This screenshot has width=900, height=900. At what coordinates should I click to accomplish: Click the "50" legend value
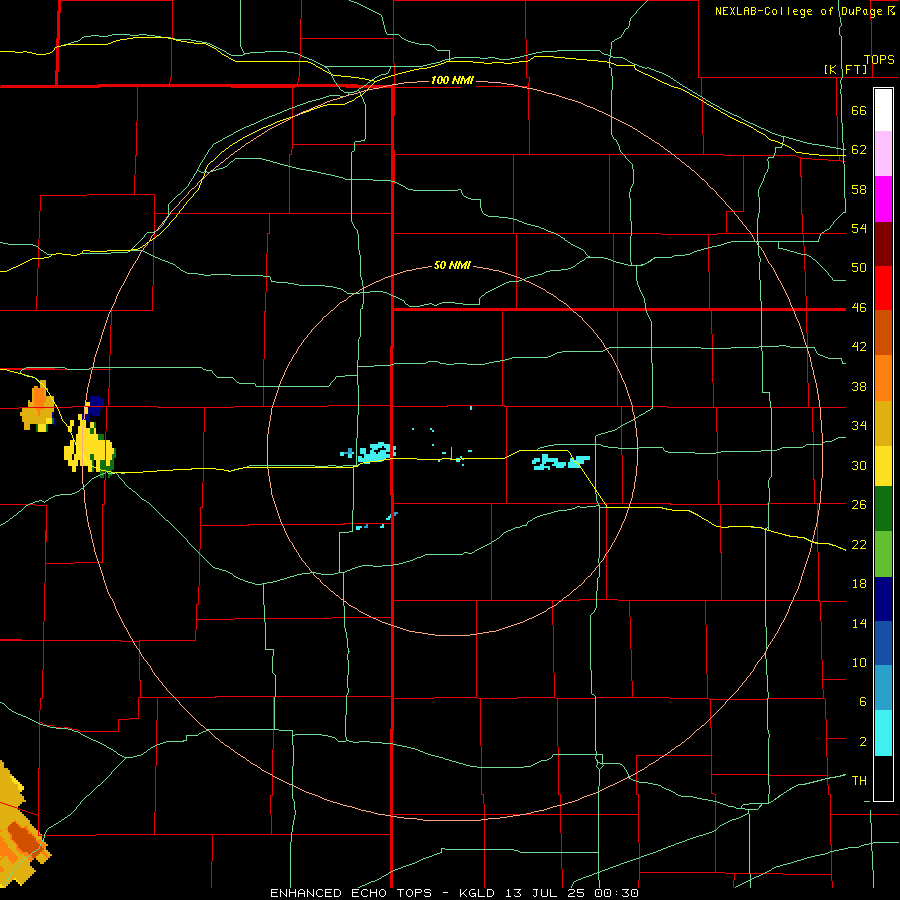tap(859, 268)
